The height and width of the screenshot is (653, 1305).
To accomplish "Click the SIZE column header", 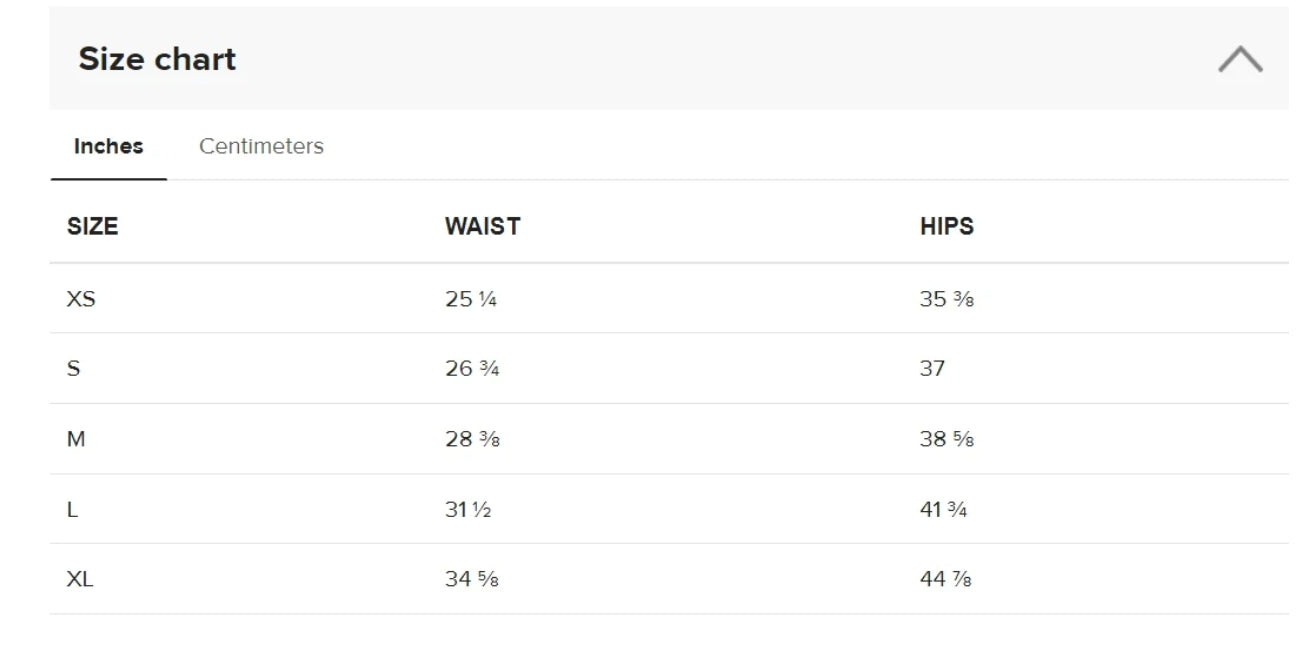I will (92, 226).
